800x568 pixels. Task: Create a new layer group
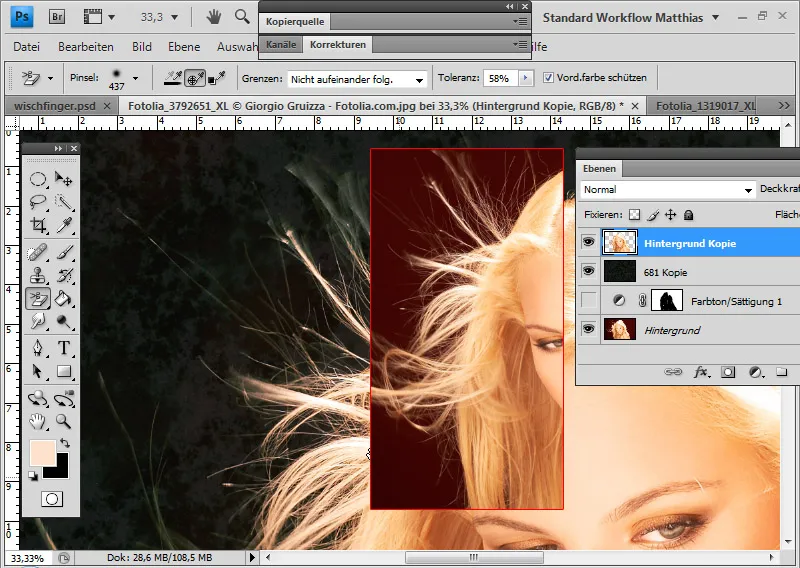pos(781,372)
